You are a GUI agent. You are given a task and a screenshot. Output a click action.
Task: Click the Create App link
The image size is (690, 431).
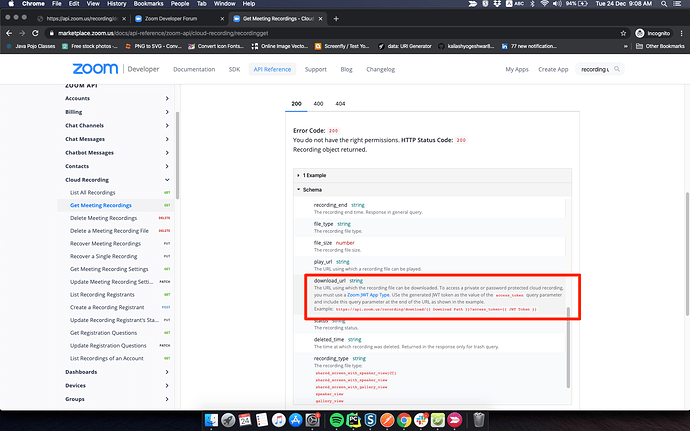pos(553,69)
